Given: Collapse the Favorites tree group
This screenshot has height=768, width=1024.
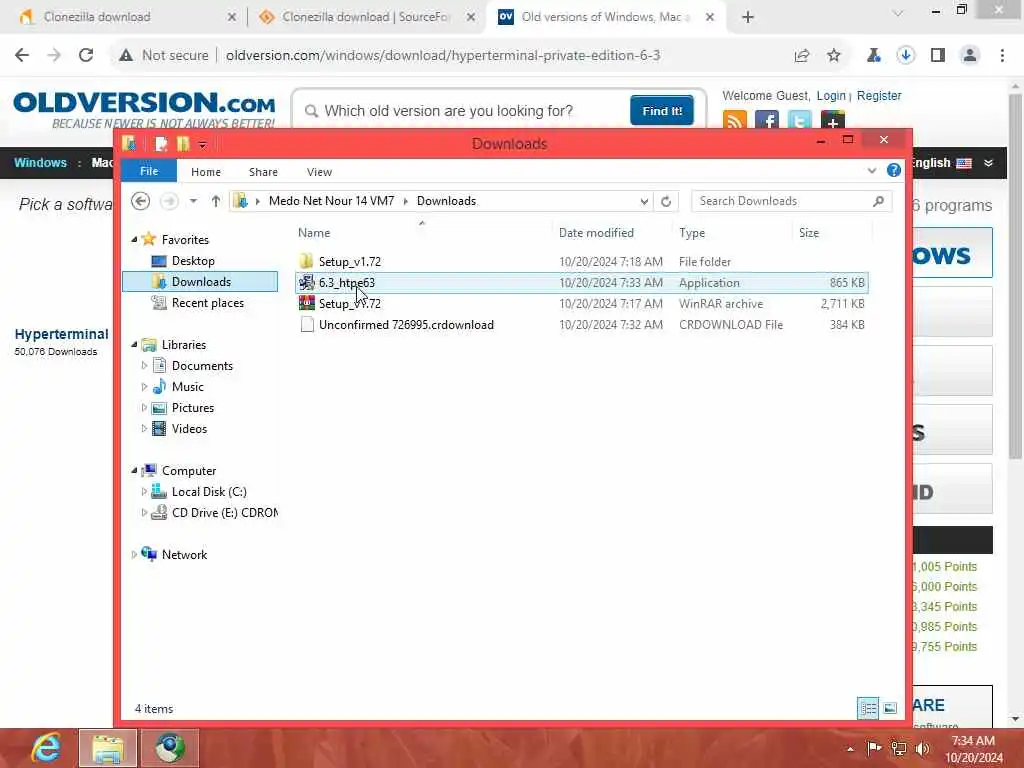Looking at the screenshot, I should [x=134, y=240].
